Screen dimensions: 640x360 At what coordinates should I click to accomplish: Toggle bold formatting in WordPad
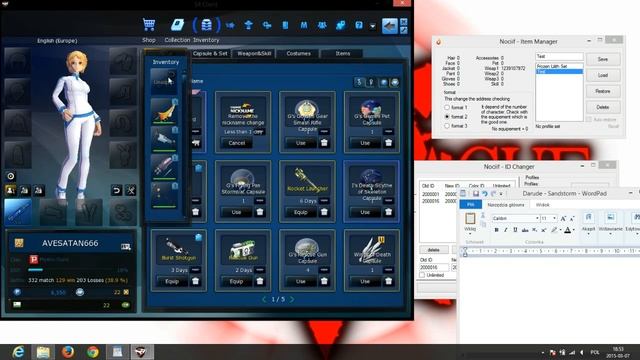[496, 230]
